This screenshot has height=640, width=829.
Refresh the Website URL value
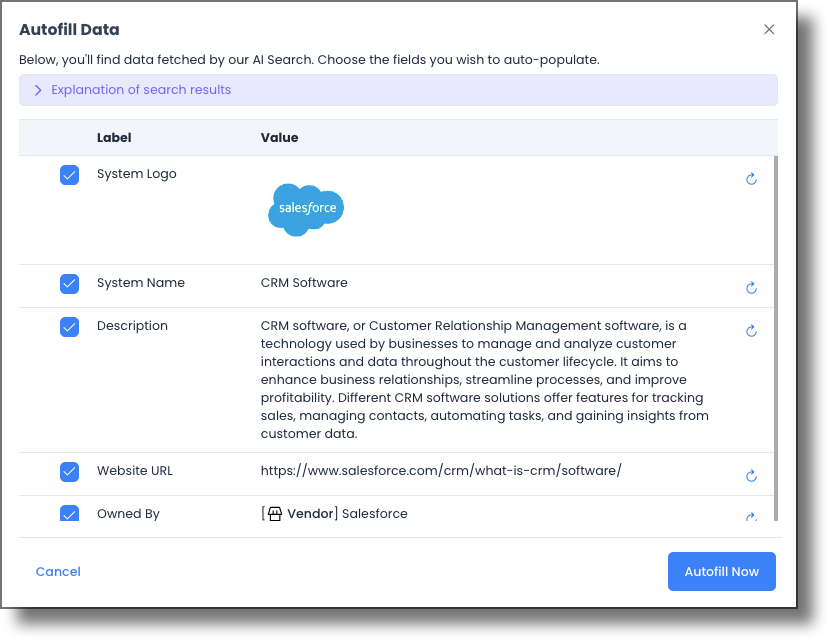[751, 475]
